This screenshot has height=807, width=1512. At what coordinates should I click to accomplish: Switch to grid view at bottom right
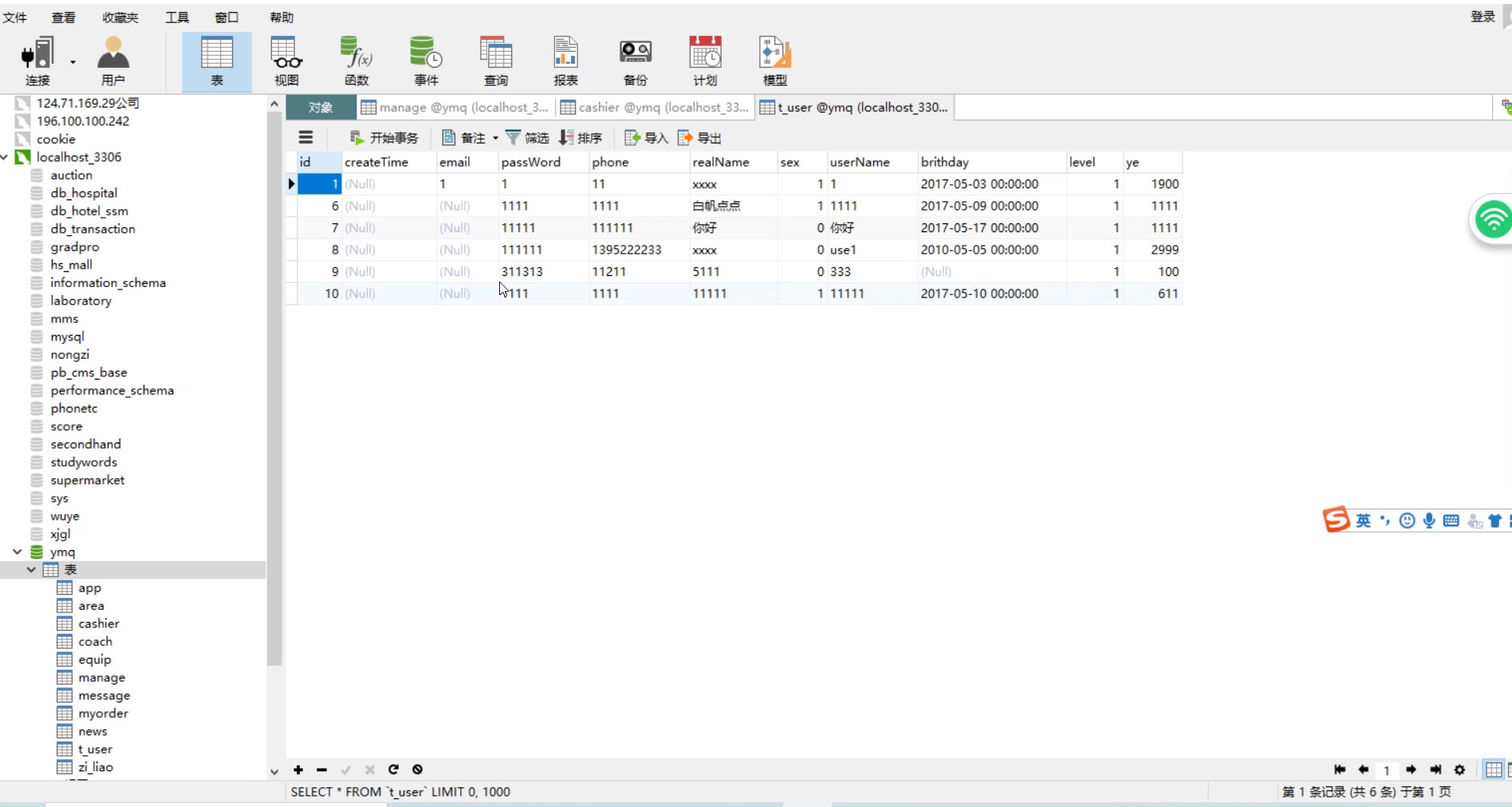point(1493,770)
